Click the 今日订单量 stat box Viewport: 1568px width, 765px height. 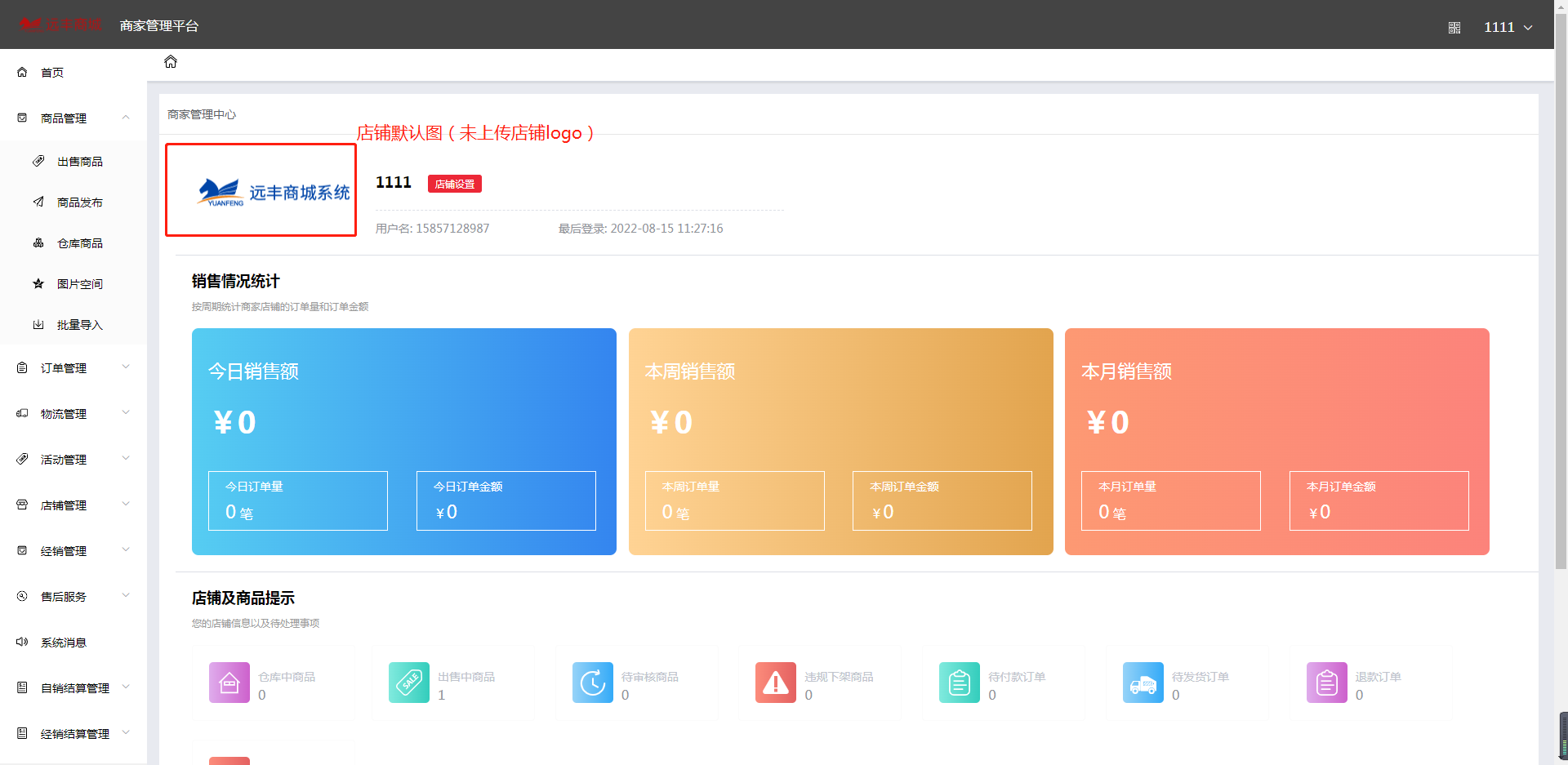tap(298, 500)
